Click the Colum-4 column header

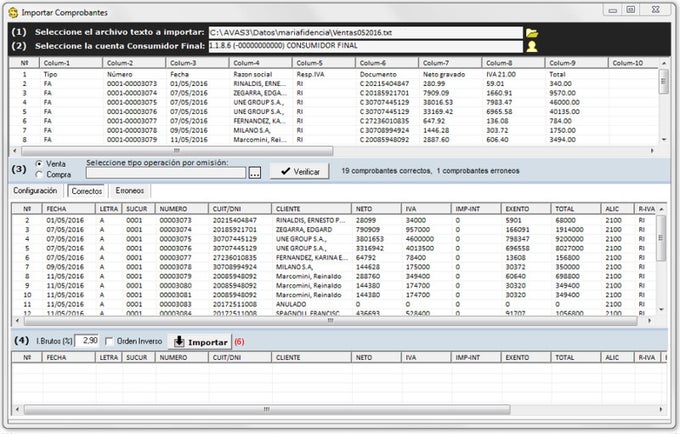coord(261,63)
